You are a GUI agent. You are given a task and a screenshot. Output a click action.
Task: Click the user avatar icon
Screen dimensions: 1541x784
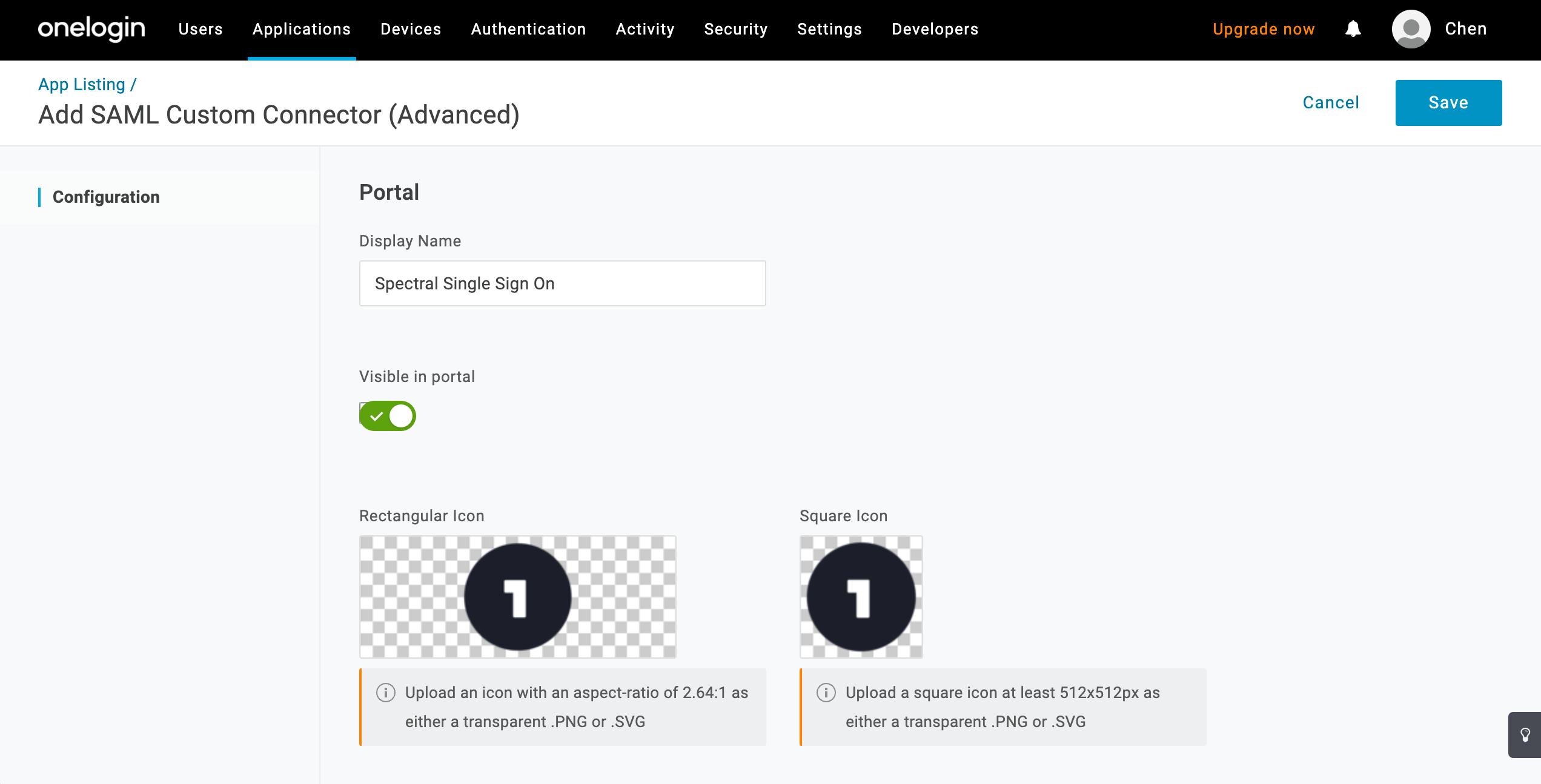click(1411, 29)
